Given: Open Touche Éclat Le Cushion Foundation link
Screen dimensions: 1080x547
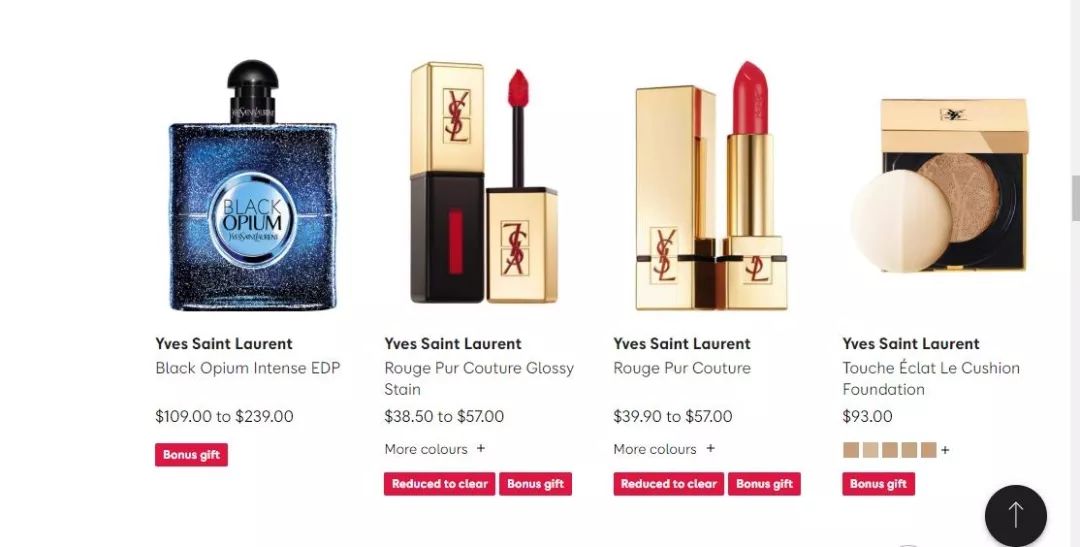Looking at the screenshot, I should pos(931,378).
